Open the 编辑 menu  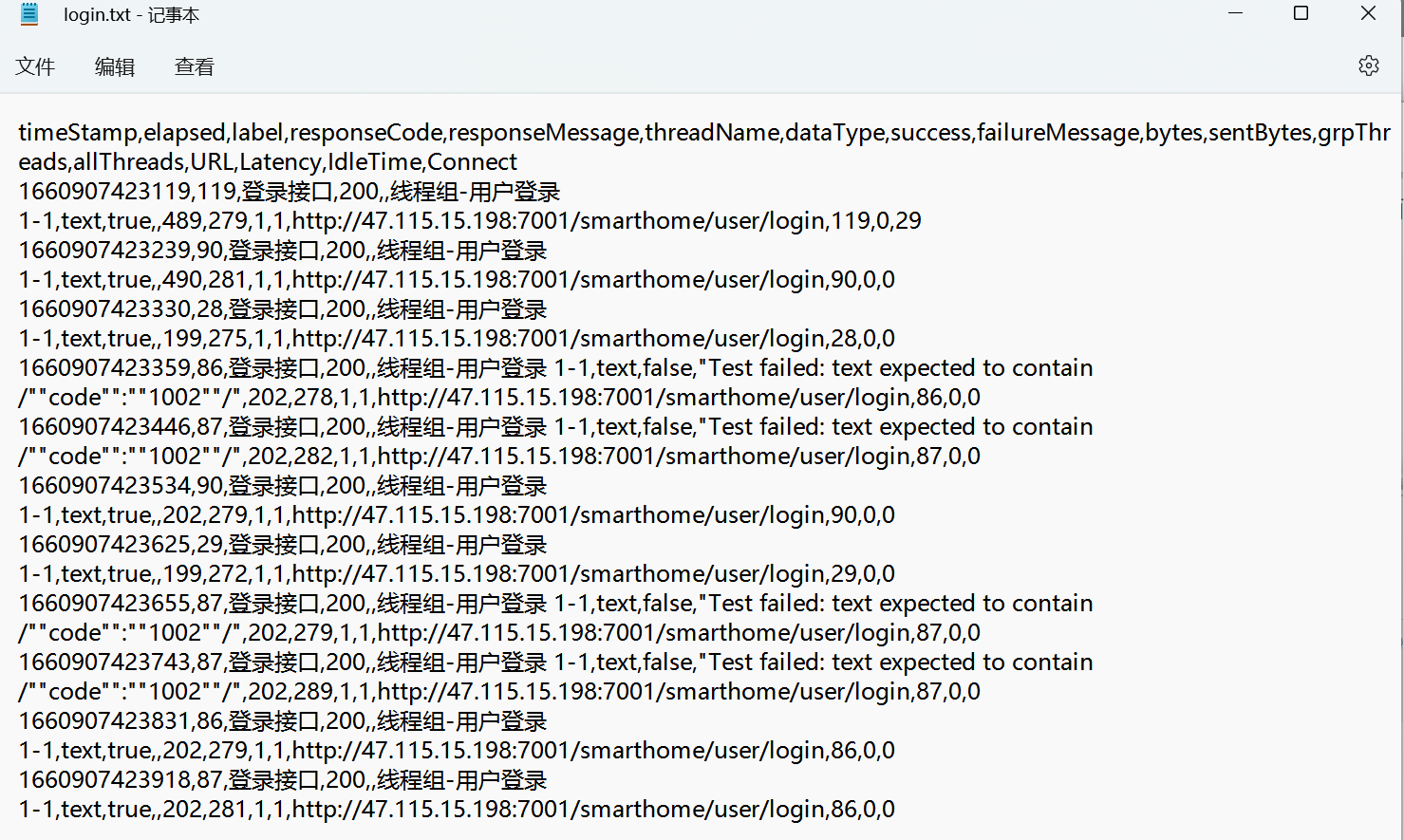(115, 66)
